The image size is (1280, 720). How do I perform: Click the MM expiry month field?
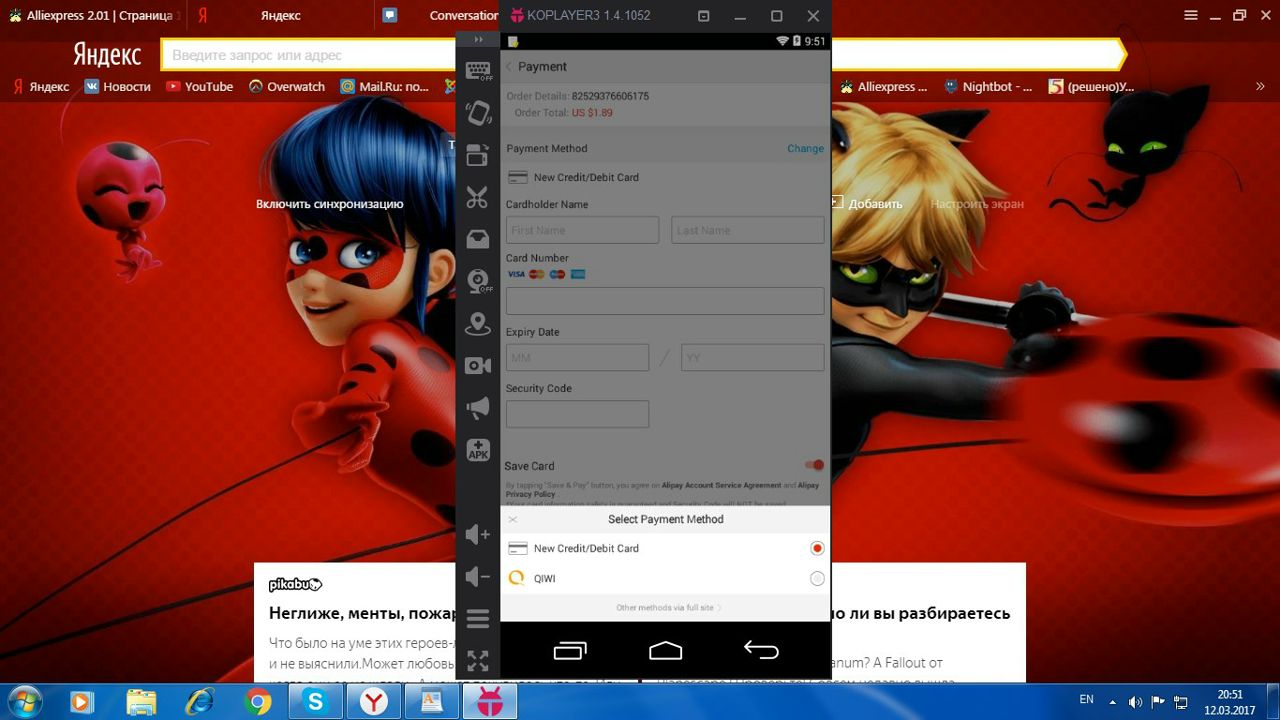point(577,358)
